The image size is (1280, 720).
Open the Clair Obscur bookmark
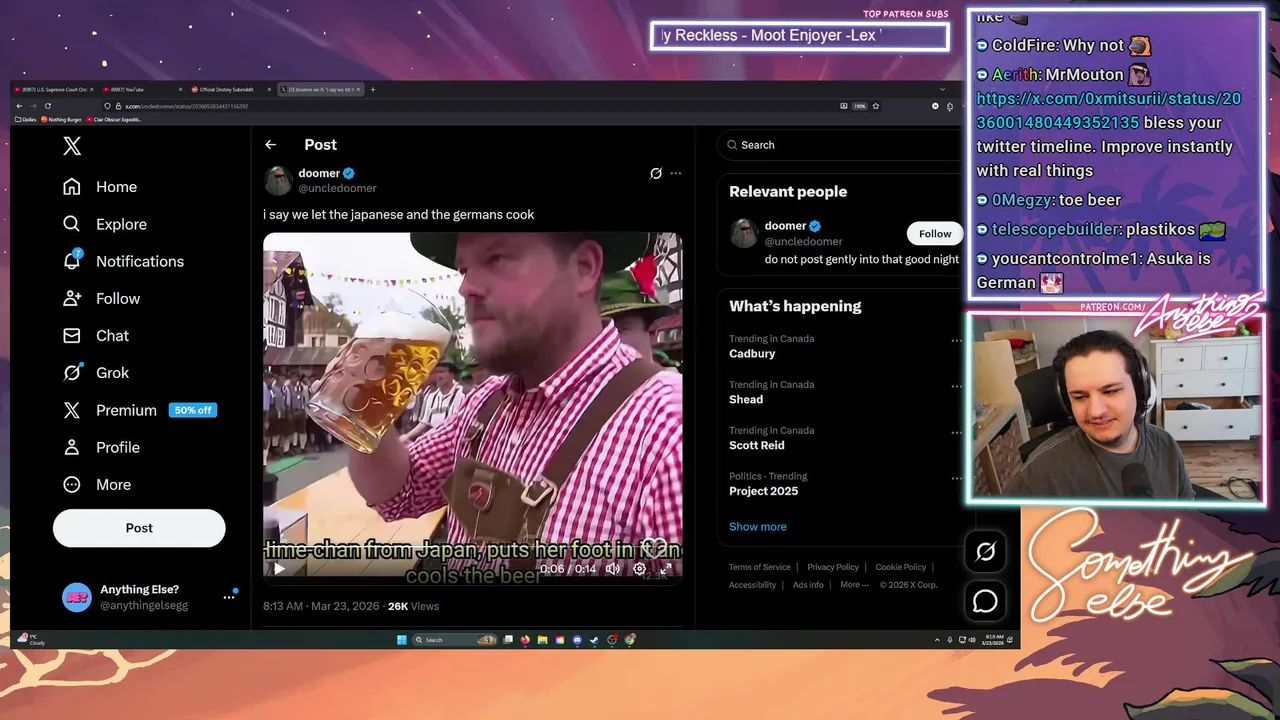point(115,120)
